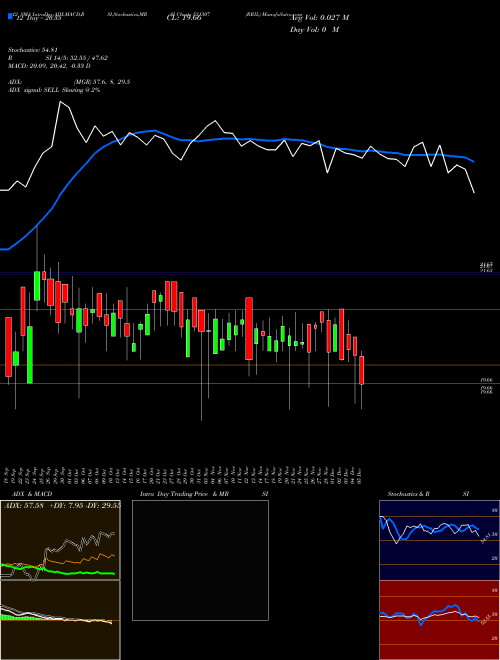This screenshot has height=660, width=500.
Task: Click the blue 12-day SMA legend square
Action: [x=10, y=16]
